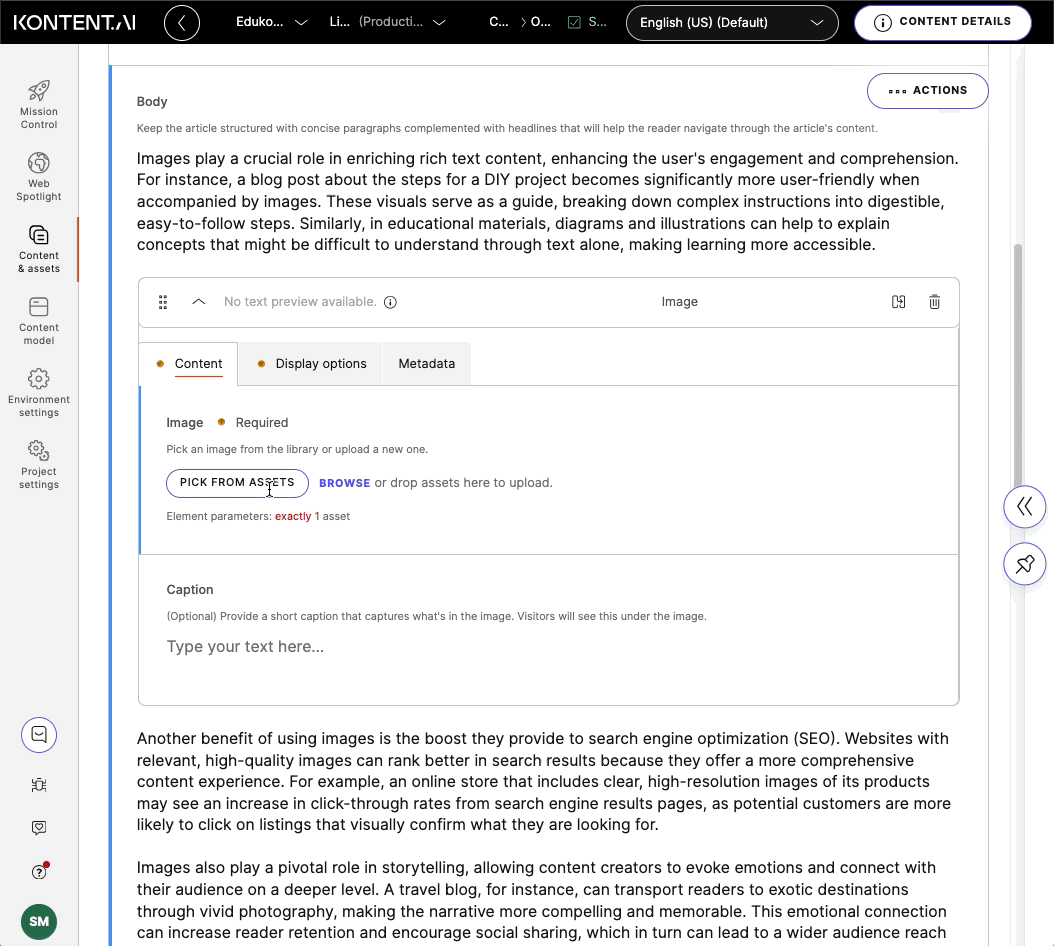Click first body paragraph about images
Image resolution: width=1054 pixels, height=946 pixels.
tap(548, 202)
